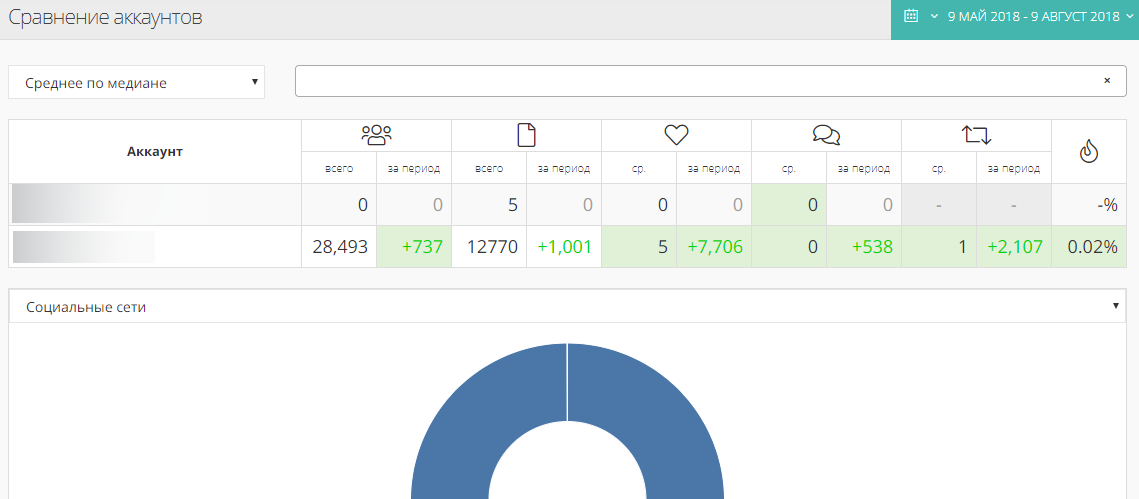
Task: Click the engagement flame icon header
Action: (x=1089, y=152)
